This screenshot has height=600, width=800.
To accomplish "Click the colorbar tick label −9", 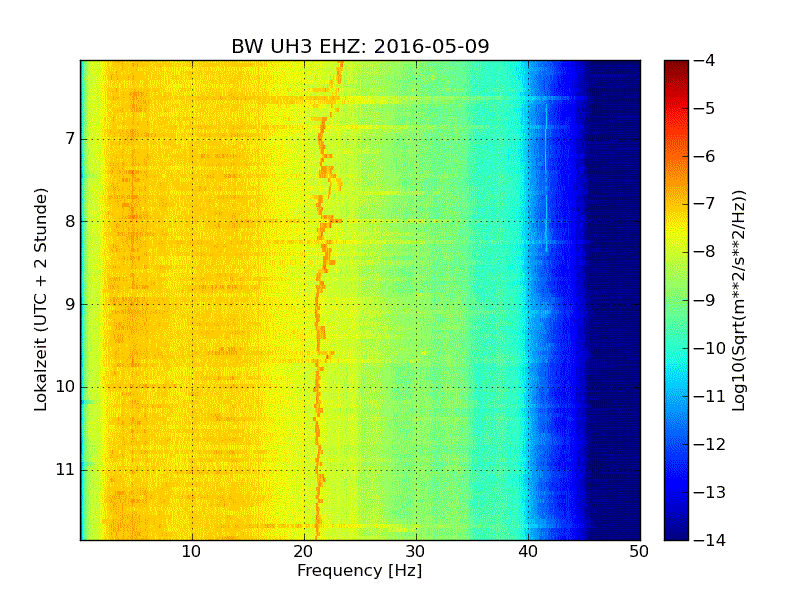I will coord(704,300).
